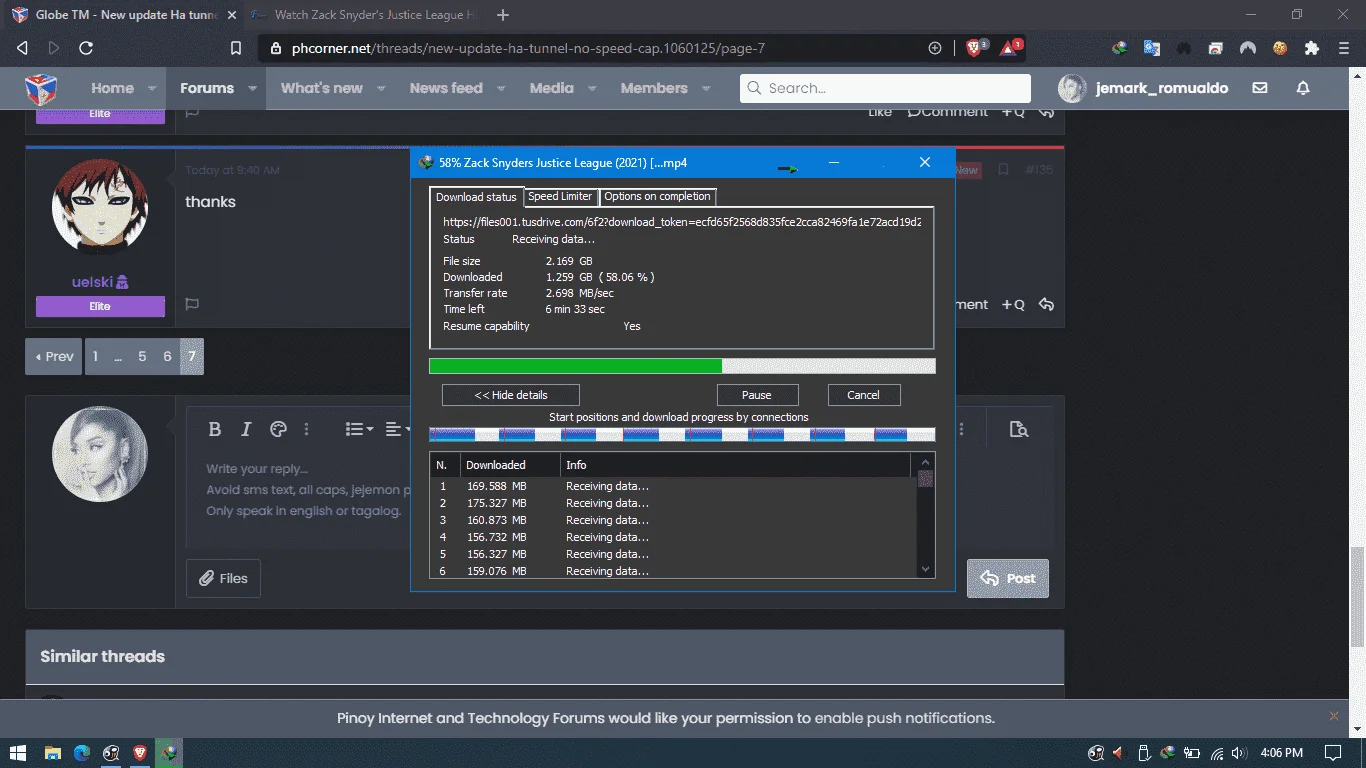
Task: Click the Italic formatting icon in reply editor
Action: coord(246,429)
